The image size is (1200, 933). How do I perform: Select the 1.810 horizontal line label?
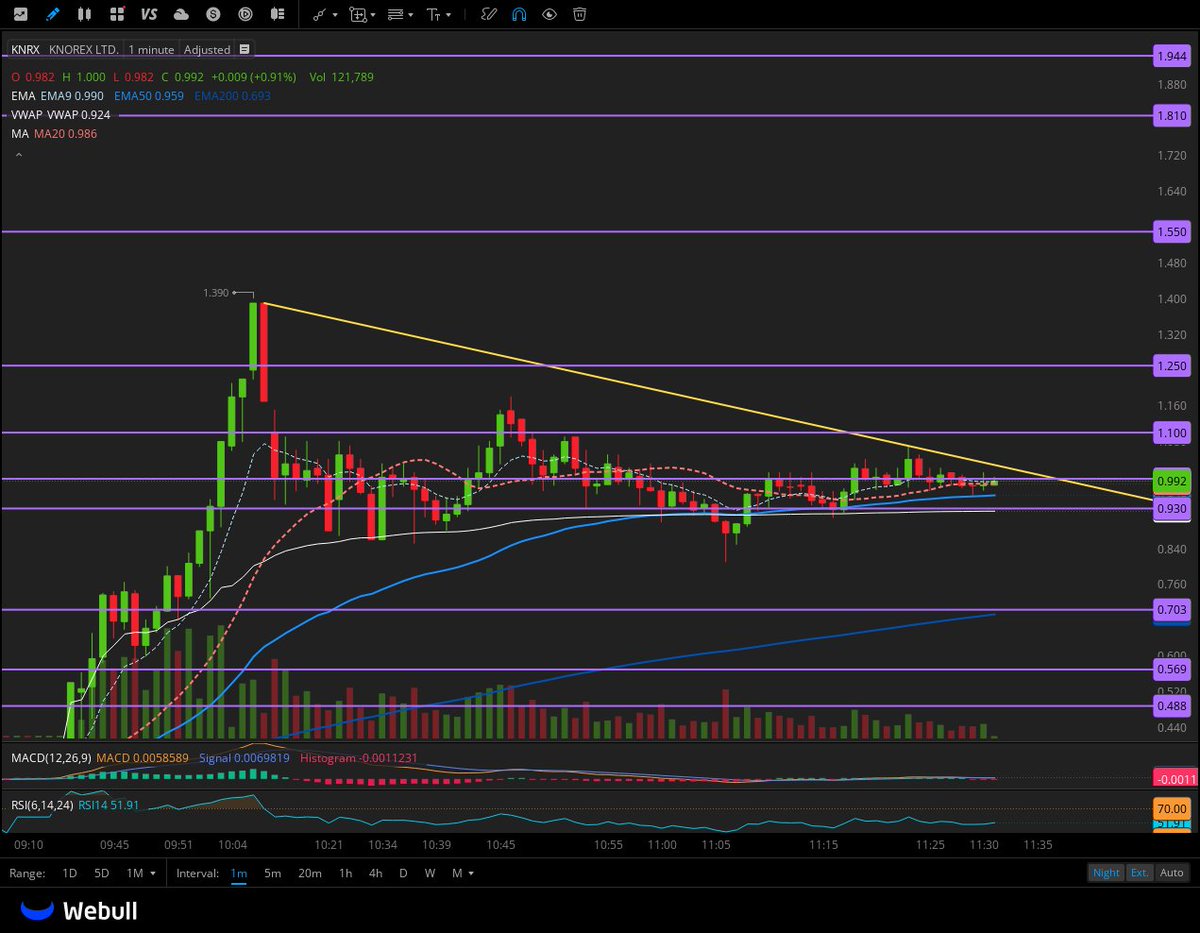[x=1171, y=116]
